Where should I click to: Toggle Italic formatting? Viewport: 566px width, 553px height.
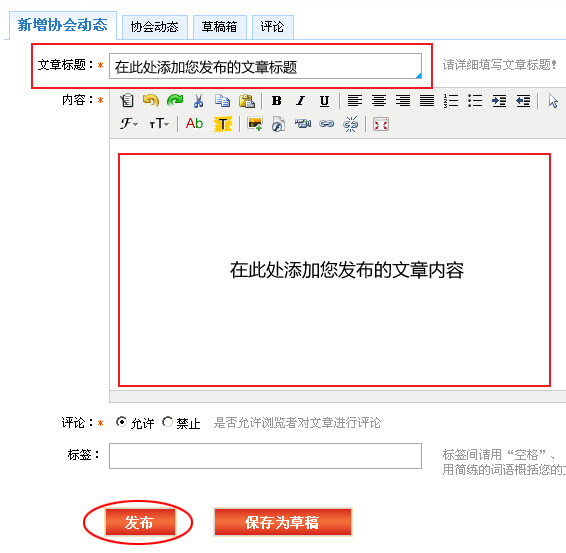[301, 101]
